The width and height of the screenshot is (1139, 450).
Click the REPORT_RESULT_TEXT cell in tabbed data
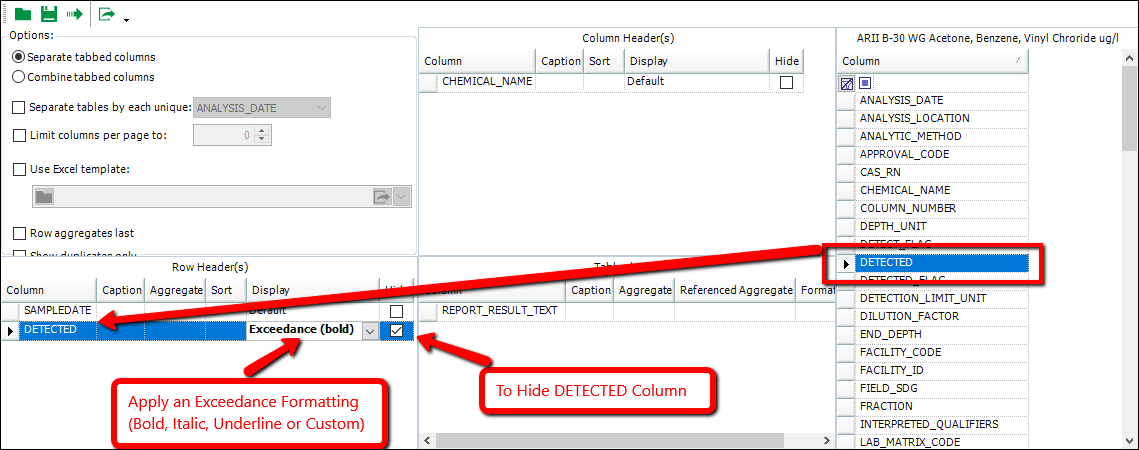click(500, 311)
